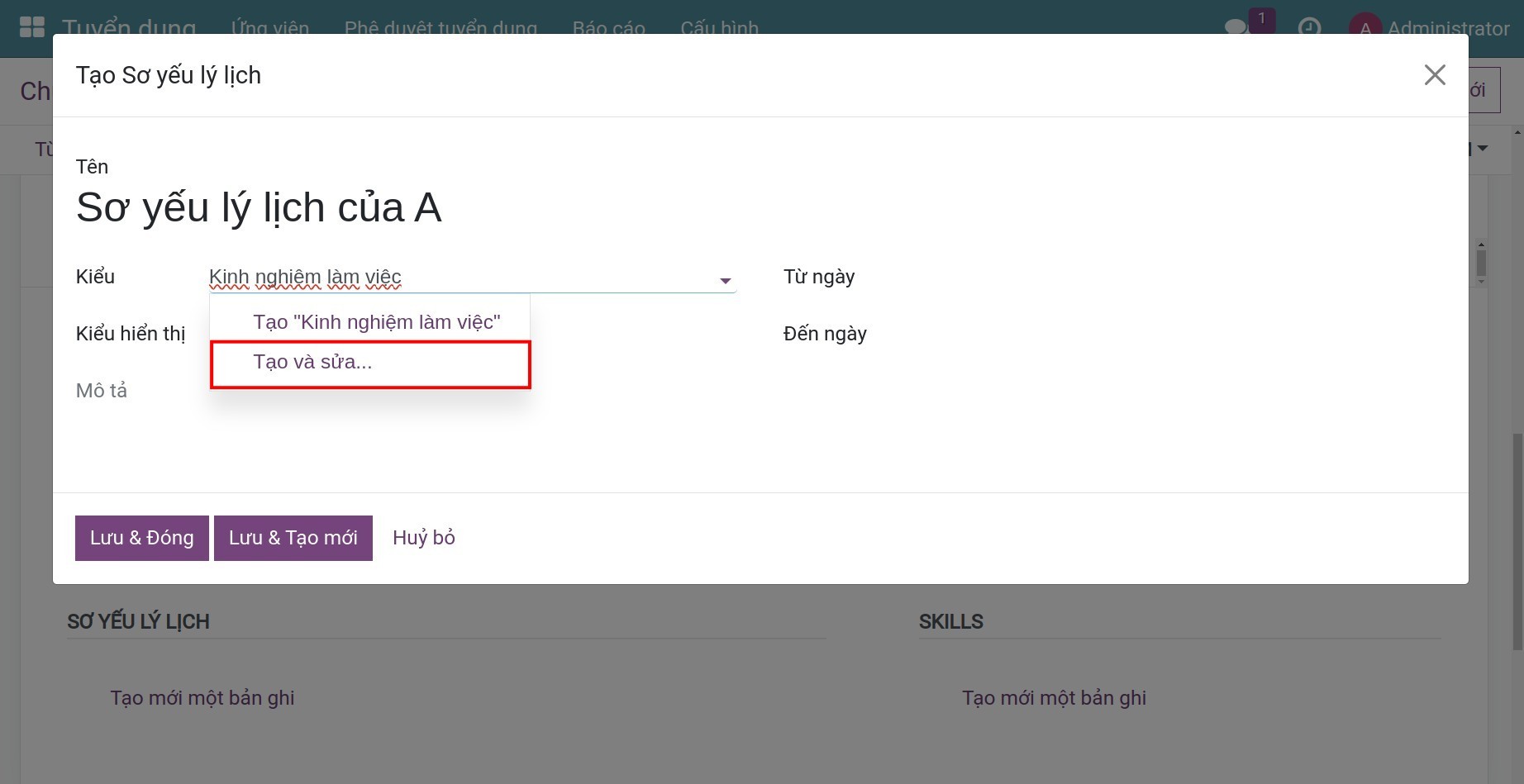Screen dimensions: 1524x784
Task: Click the Lưu & Tạo mới button
Action: [x=293, y=538]
